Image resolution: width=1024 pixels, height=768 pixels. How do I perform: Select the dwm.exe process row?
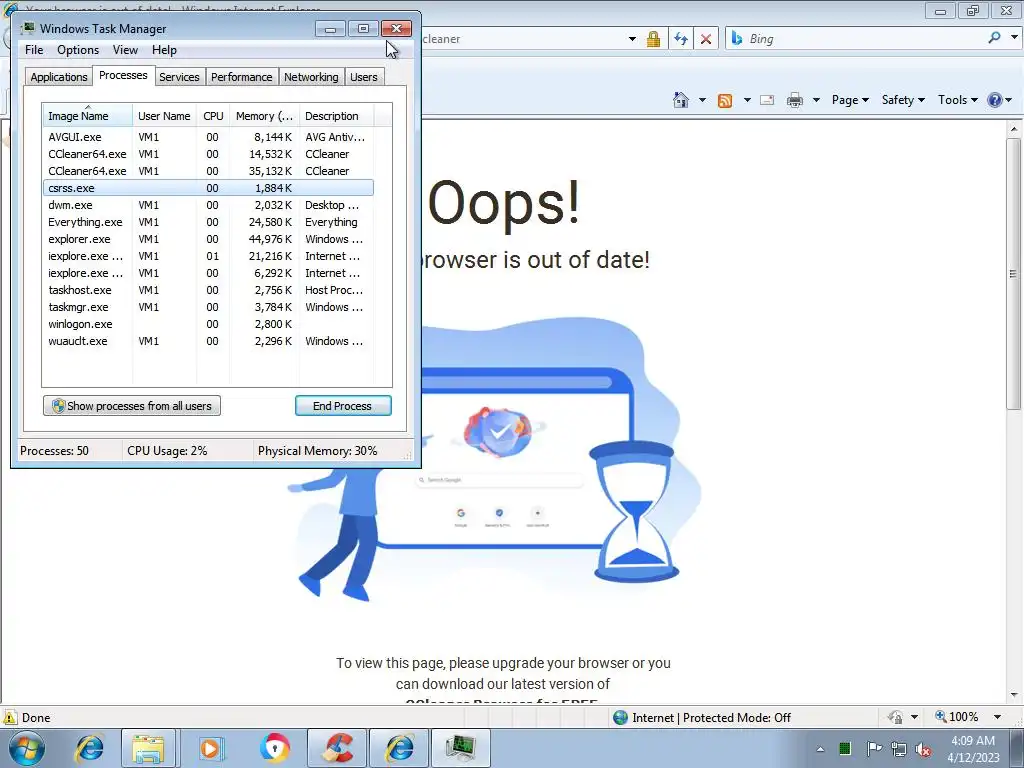click(208, 205)
